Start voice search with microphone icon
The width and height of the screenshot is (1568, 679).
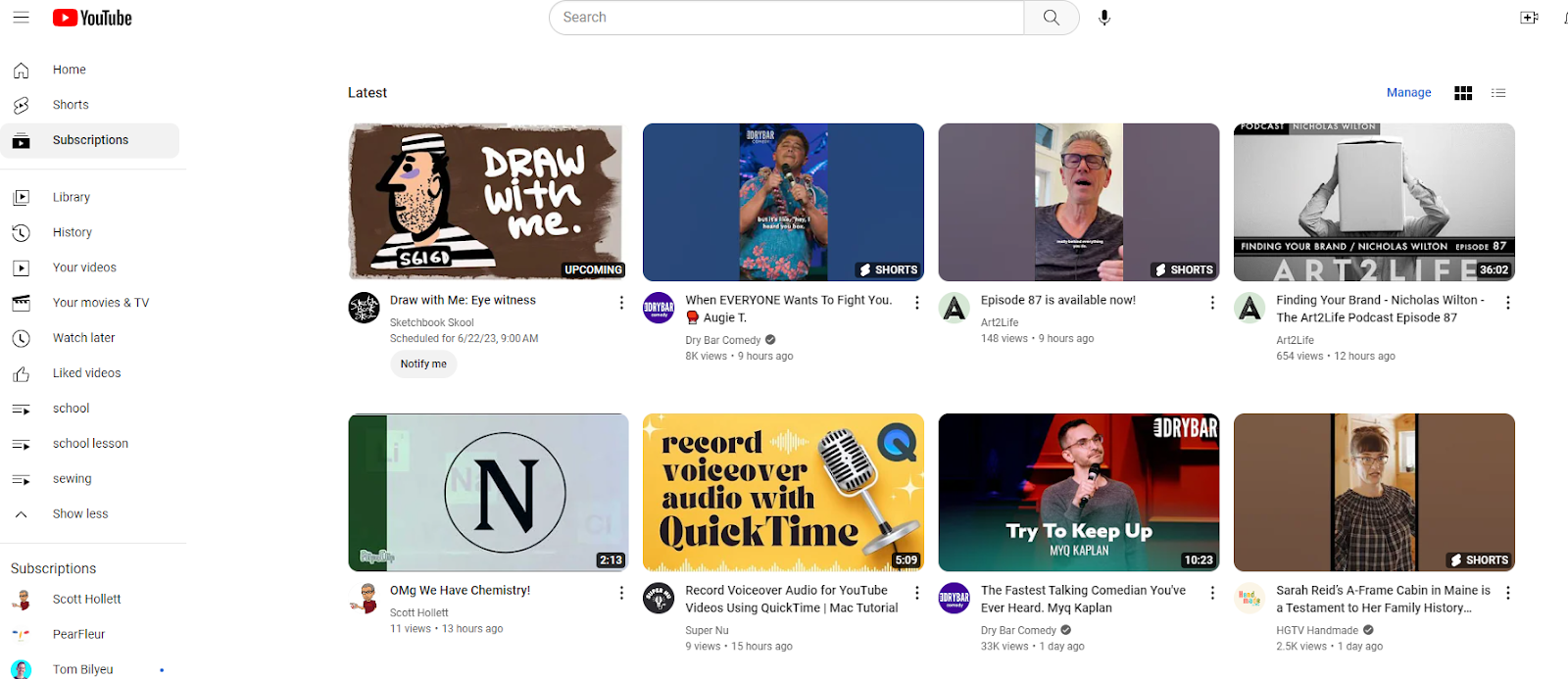tap(1104, 18)
